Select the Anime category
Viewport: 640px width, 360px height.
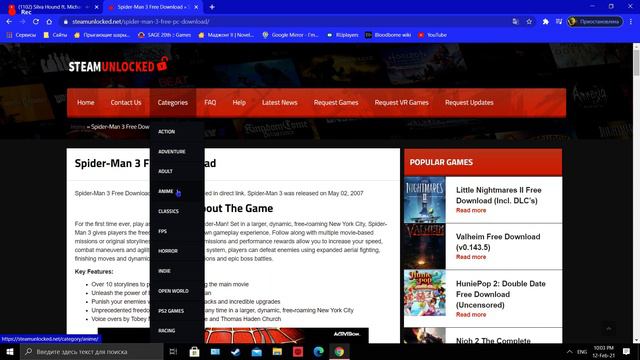click(x=166, y=191)
